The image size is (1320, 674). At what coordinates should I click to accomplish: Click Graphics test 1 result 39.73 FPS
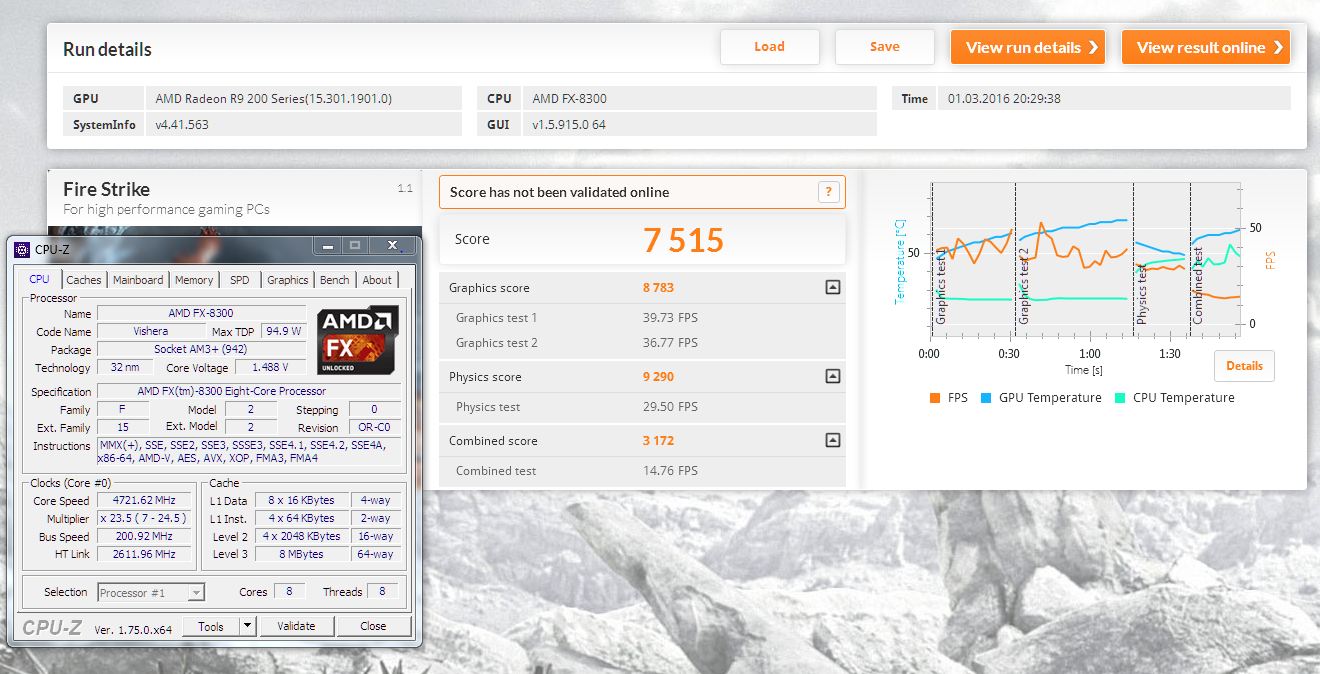670,318
